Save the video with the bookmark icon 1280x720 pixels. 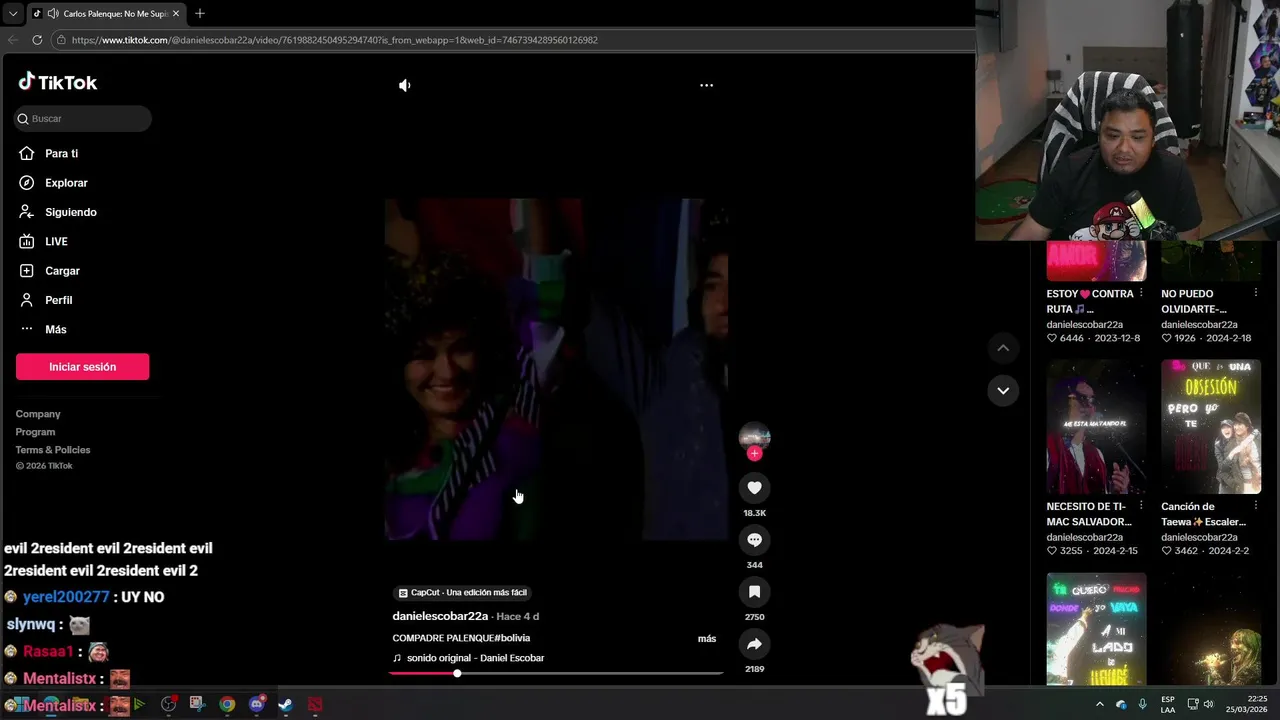[x=754, y=592]
